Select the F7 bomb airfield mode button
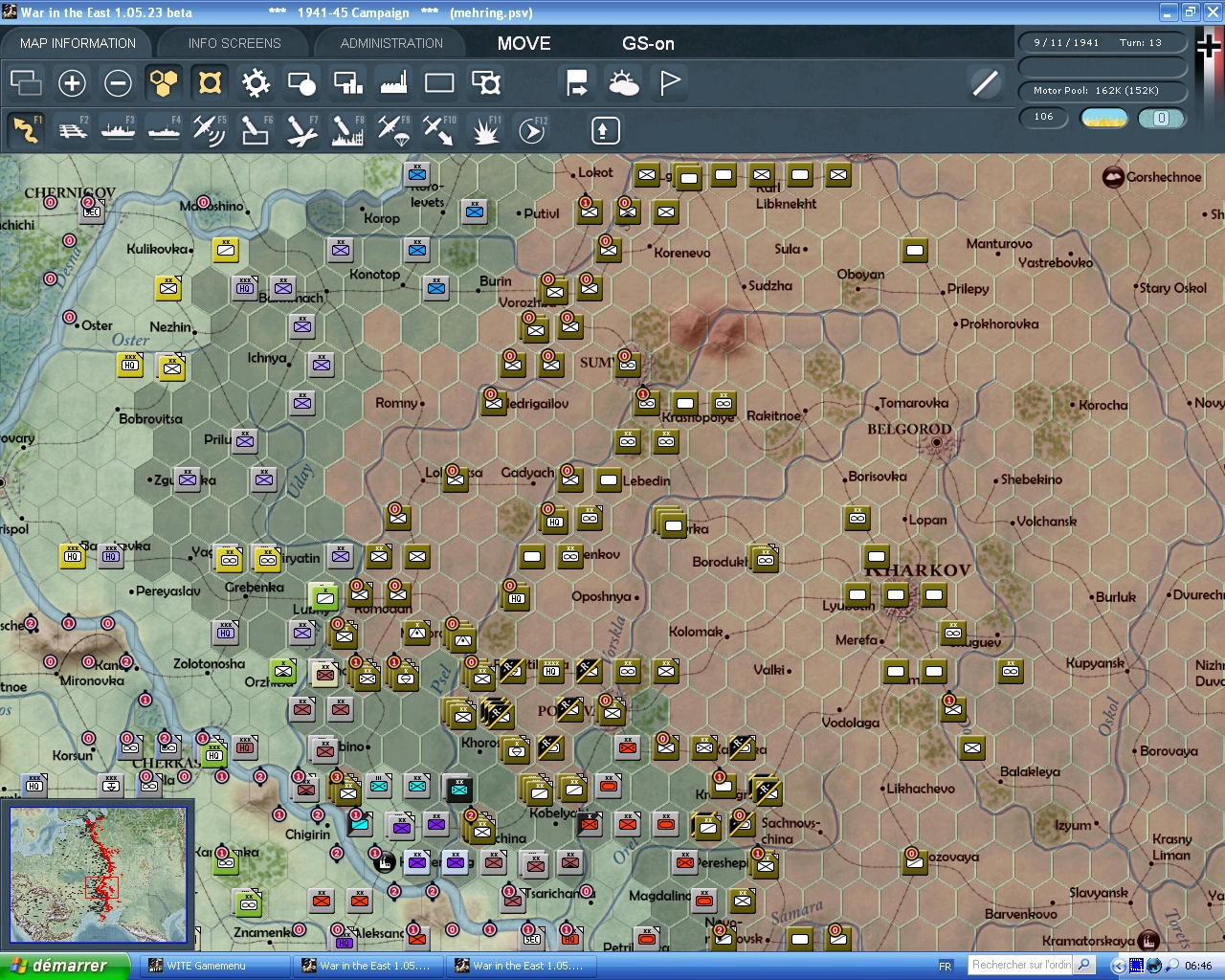The width and height of the screenshot is (1225, 980). click(301, 129)
